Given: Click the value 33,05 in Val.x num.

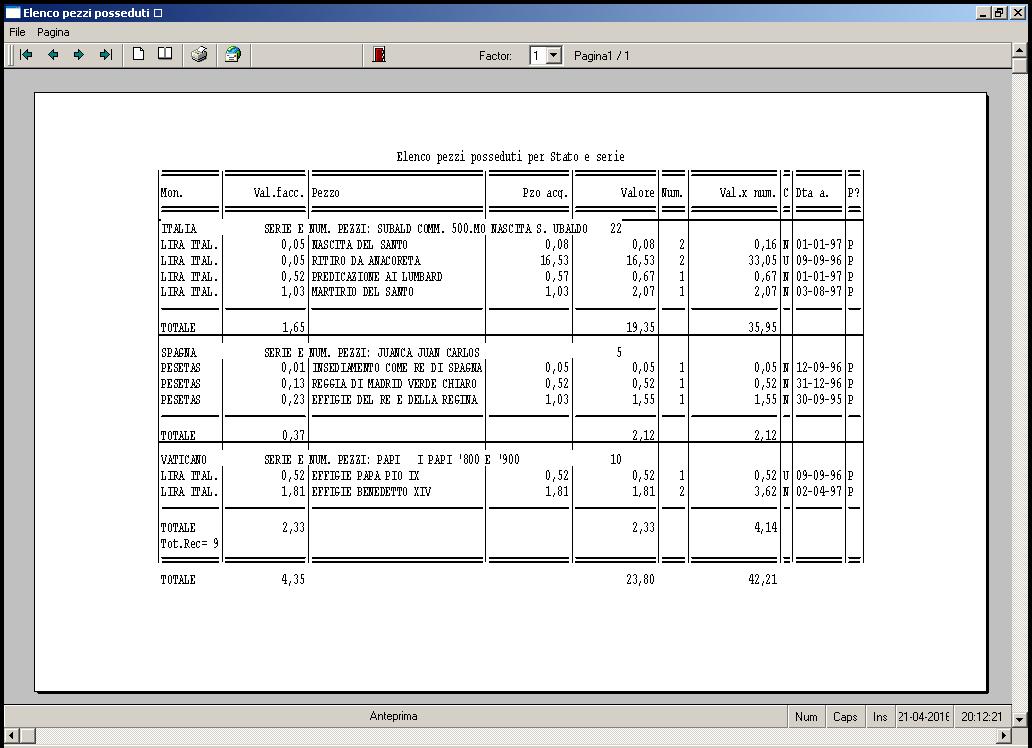Looking at the screenshot, I should coord(763,260).
